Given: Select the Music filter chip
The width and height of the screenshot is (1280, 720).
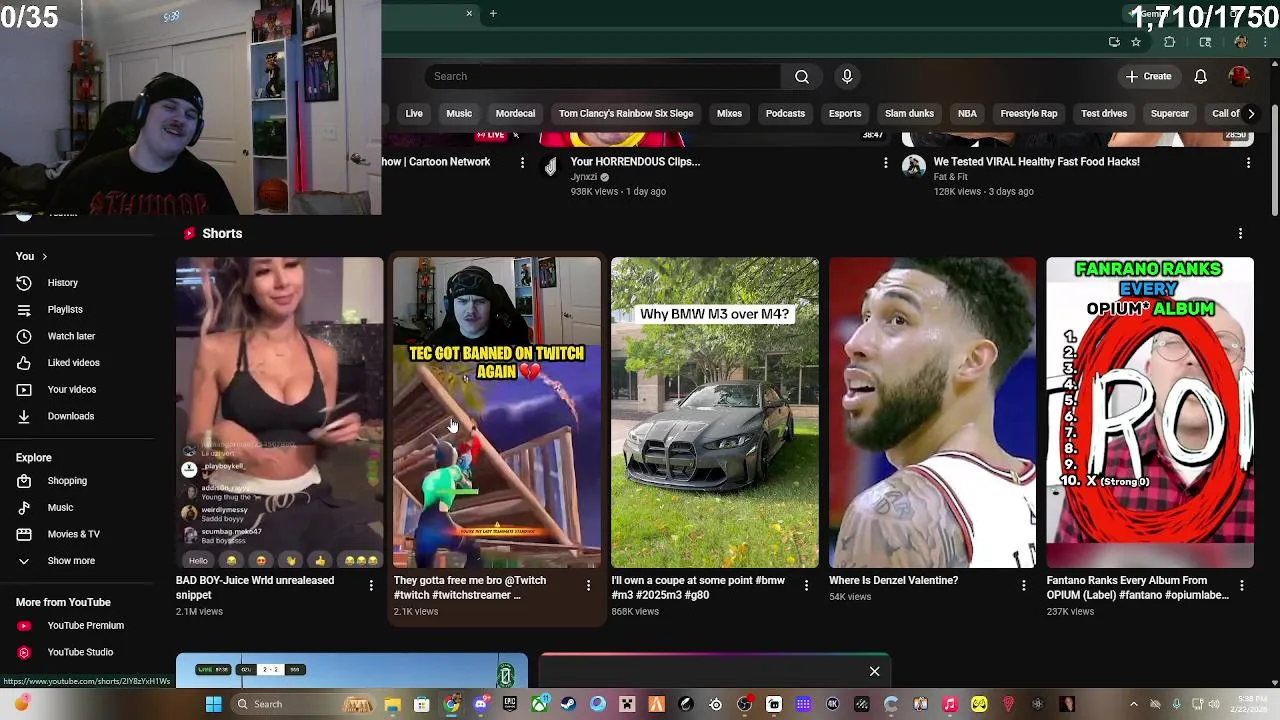Looking at the screenshot, I should pyautogui.click(x=459, y=113).
